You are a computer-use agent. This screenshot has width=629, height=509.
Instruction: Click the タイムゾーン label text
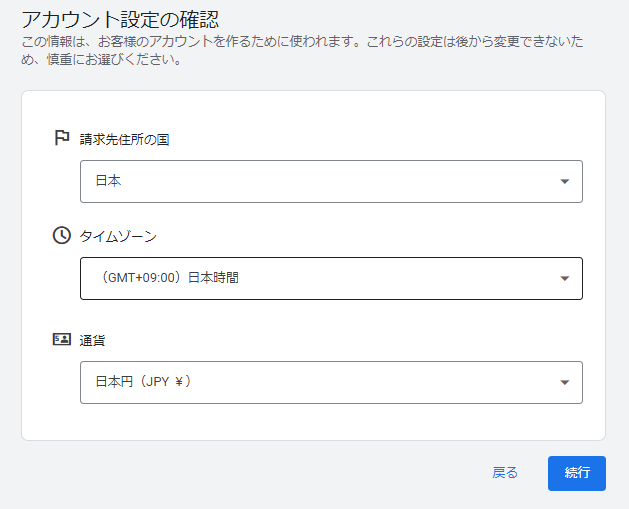coord(118,236)
